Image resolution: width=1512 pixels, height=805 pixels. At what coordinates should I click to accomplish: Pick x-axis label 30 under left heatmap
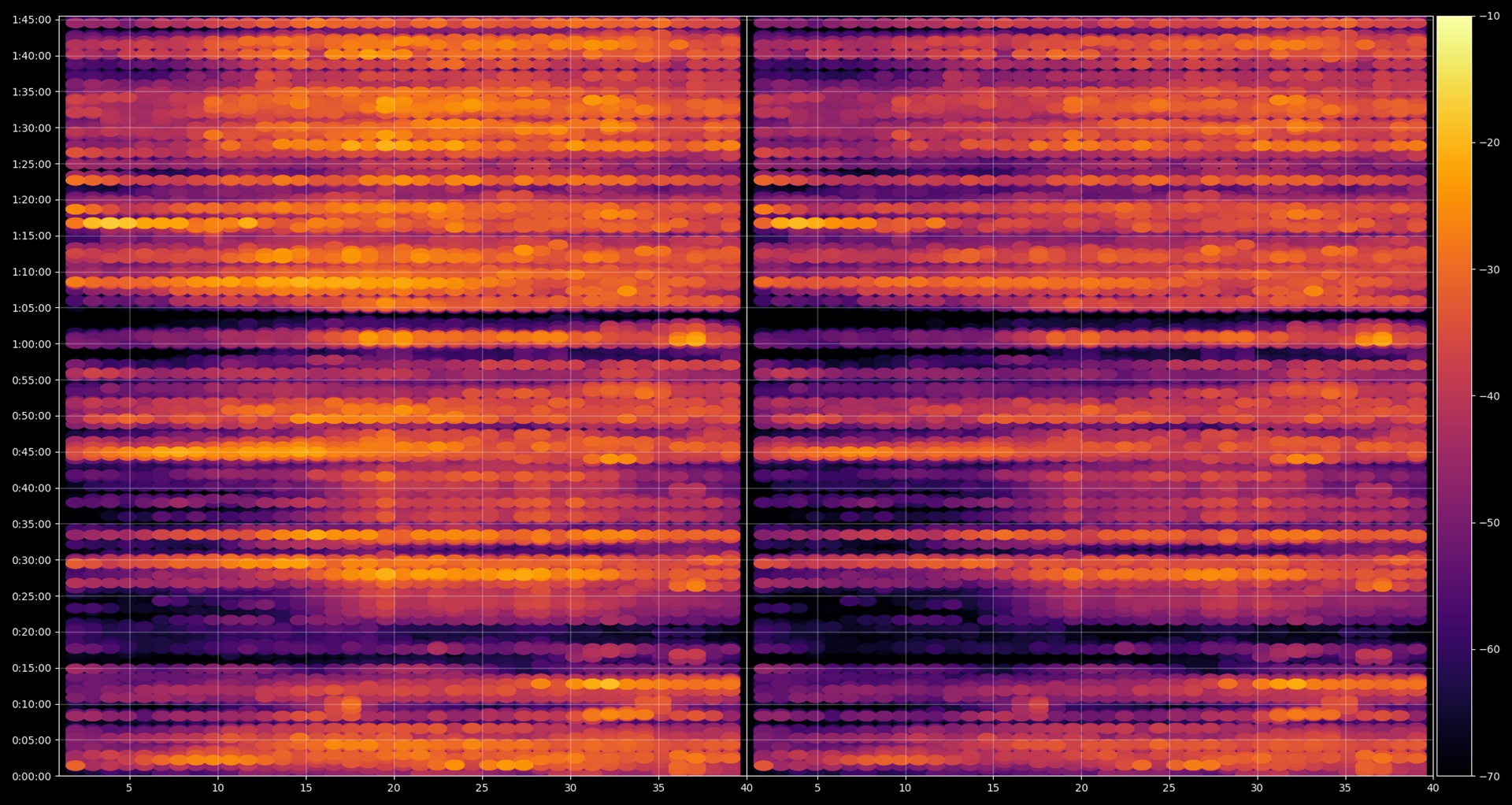coord(570,788)
